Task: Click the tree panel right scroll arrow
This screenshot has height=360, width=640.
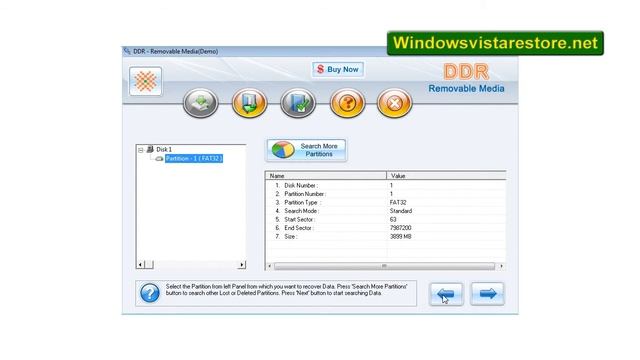Action: point(242,265)
